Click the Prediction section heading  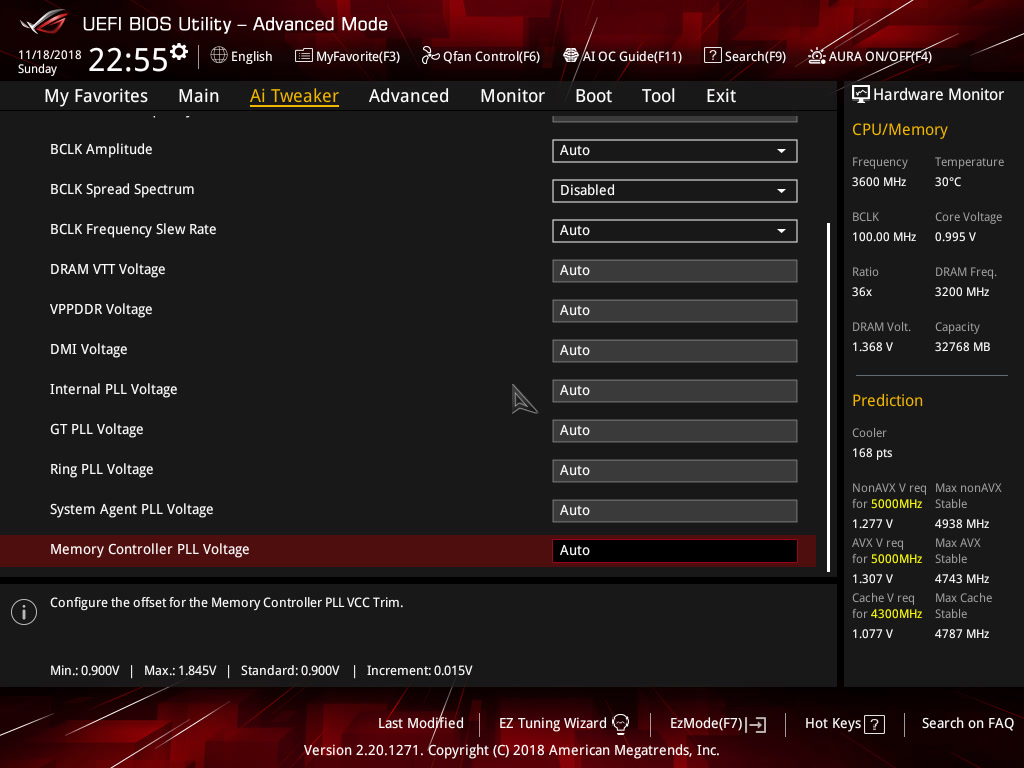887,400
